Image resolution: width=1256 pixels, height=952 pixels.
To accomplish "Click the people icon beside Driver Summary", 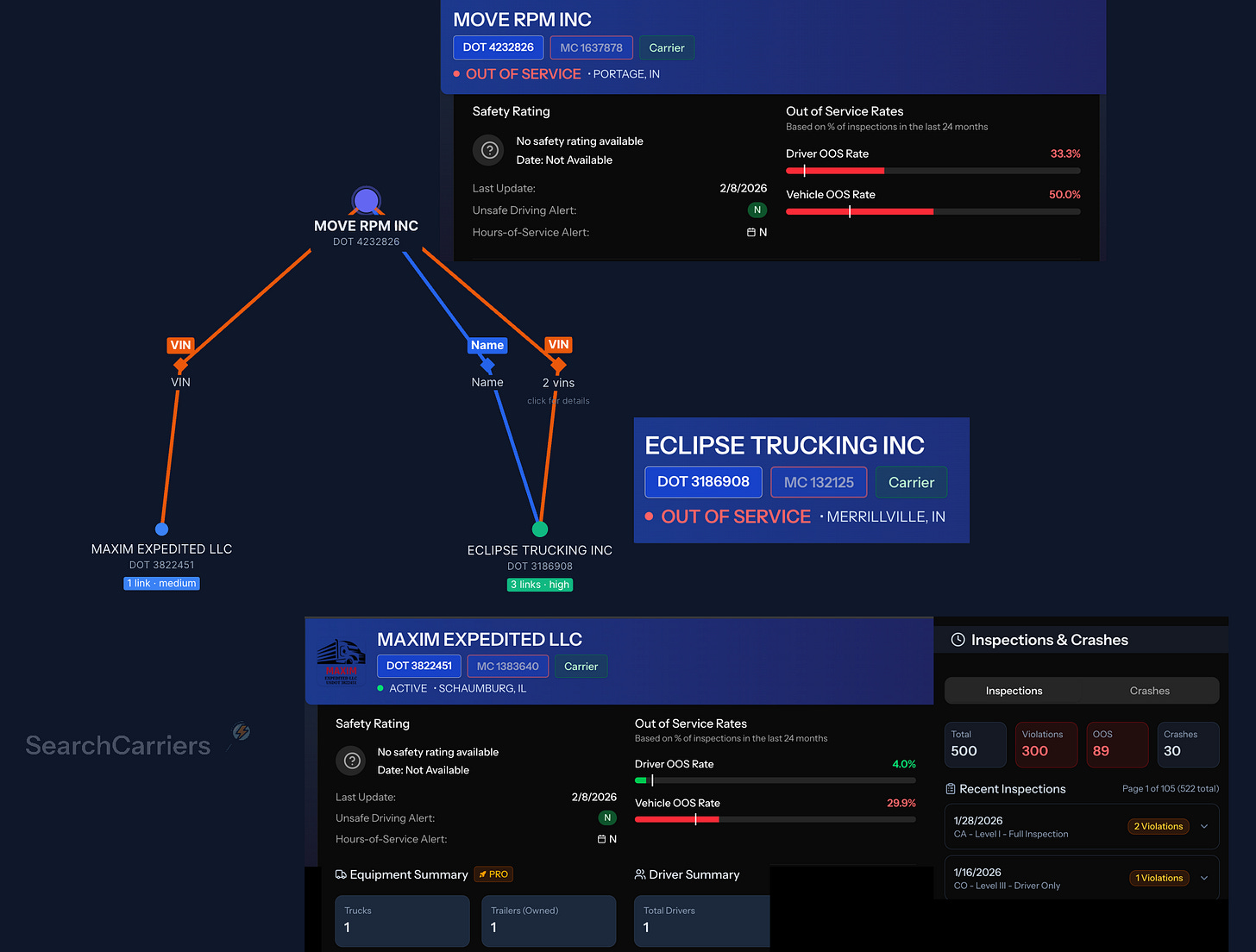I will click(640, 874).
